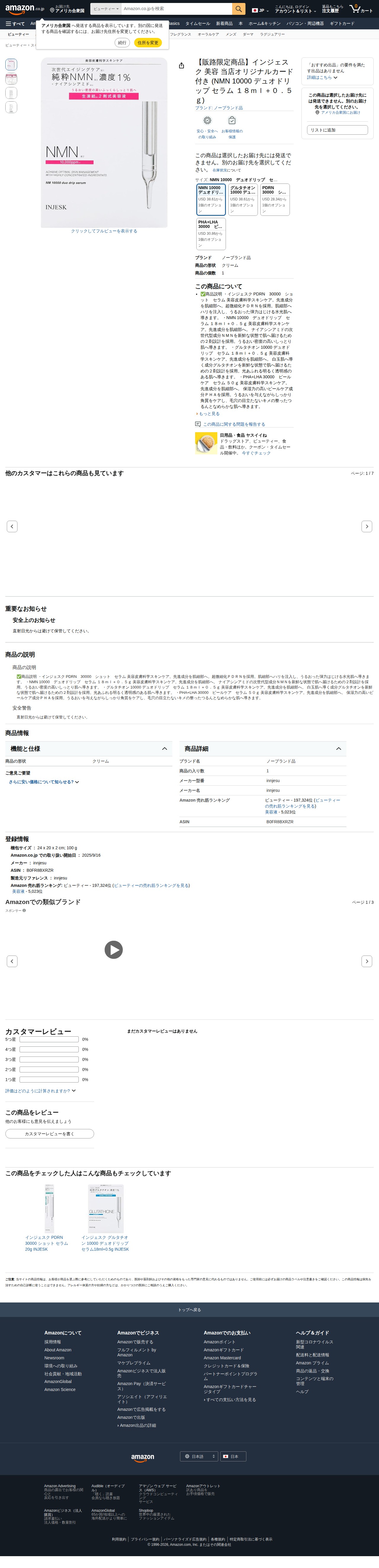
Task: Open the パソコン・周辺機器 nav item
Action: click(x=305, y=24)
